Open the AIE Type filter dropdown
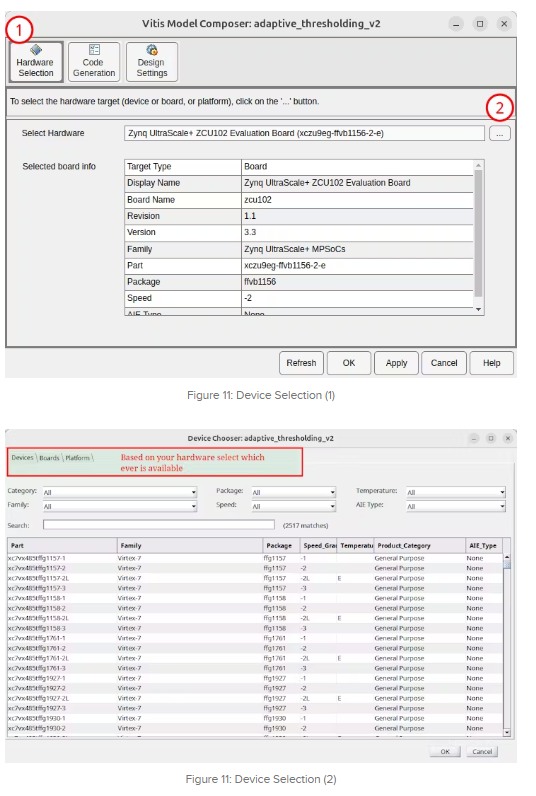The width and height of the screenshot is (536, 796). pyautogui.click(x=456, y=506)
